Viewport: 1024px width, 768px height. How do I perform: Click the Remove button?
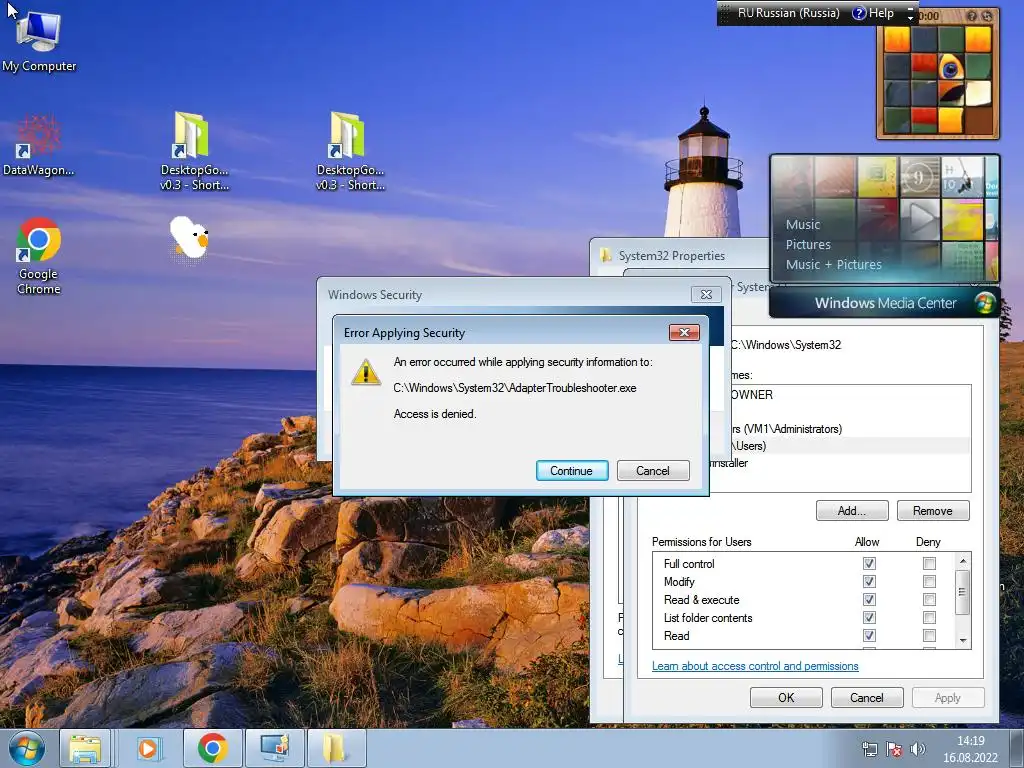[933, 511]
